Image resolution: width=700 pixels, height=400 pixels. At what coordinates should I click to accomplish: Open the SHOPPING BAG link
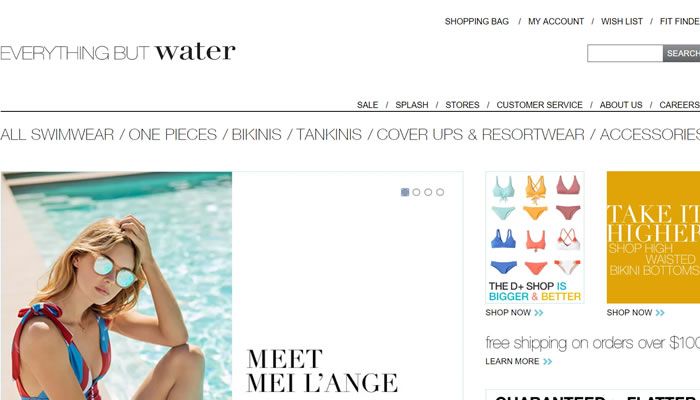pos(476,21)
